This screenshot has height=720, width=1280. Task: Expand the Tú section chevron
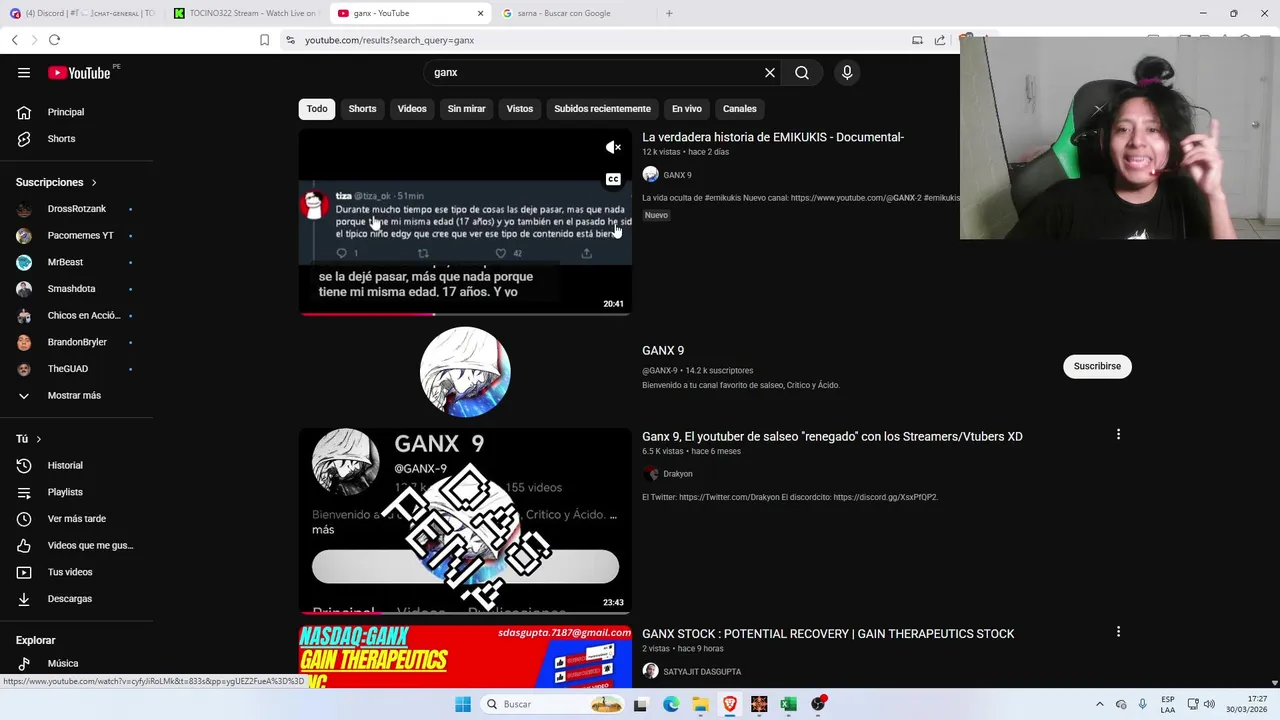click(x=39, y=439)
